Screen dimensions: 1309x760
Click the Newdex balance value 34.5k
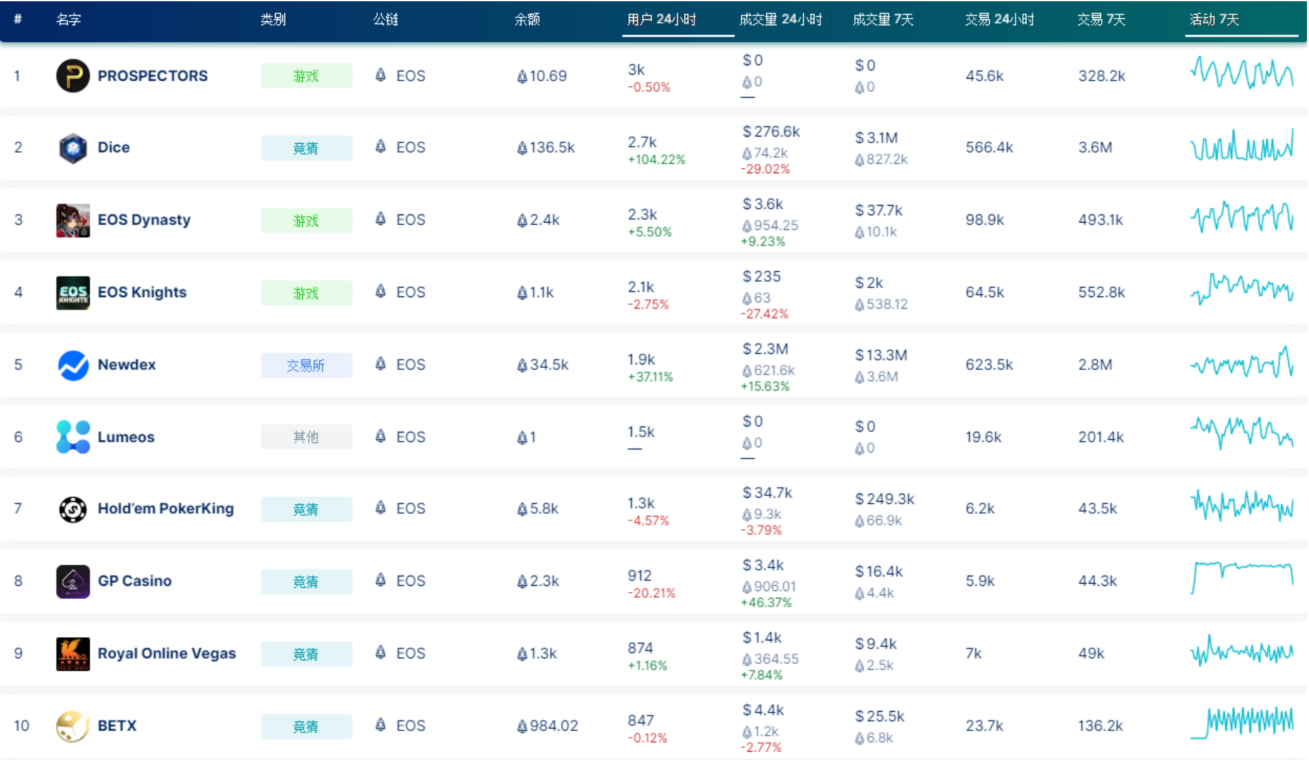pyautogui.click(x=543, y=364)
